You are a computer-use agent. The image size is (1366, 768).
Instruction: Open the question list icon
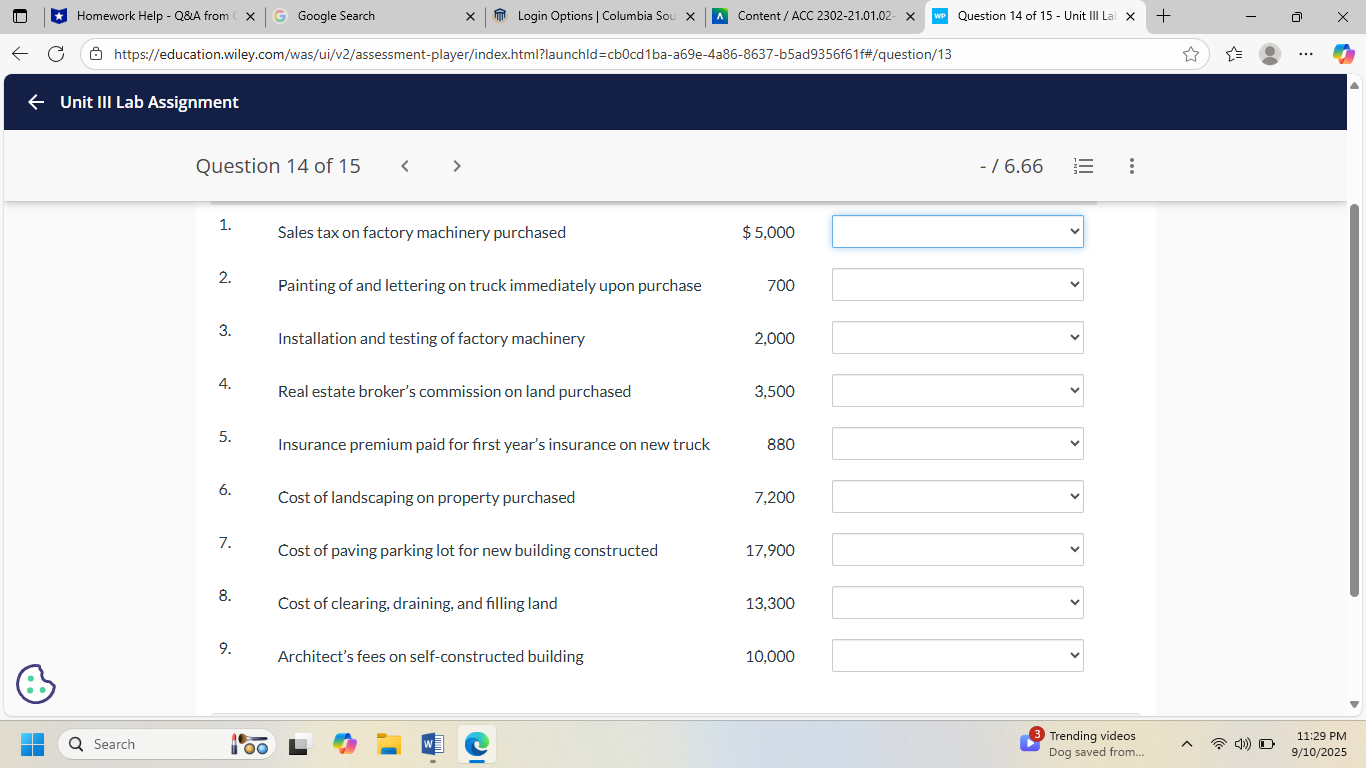coord(1083,166)
